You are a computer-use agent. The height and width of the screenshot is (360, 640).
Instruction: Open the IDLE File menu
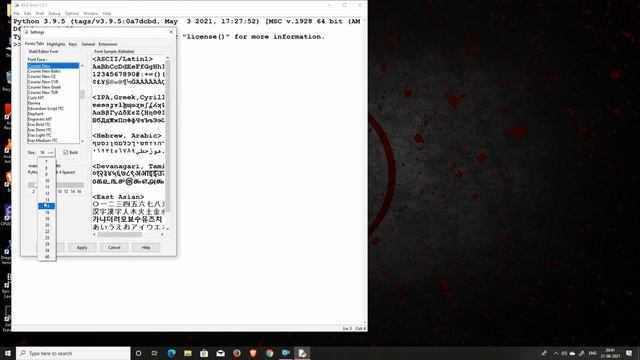[17, 13]
